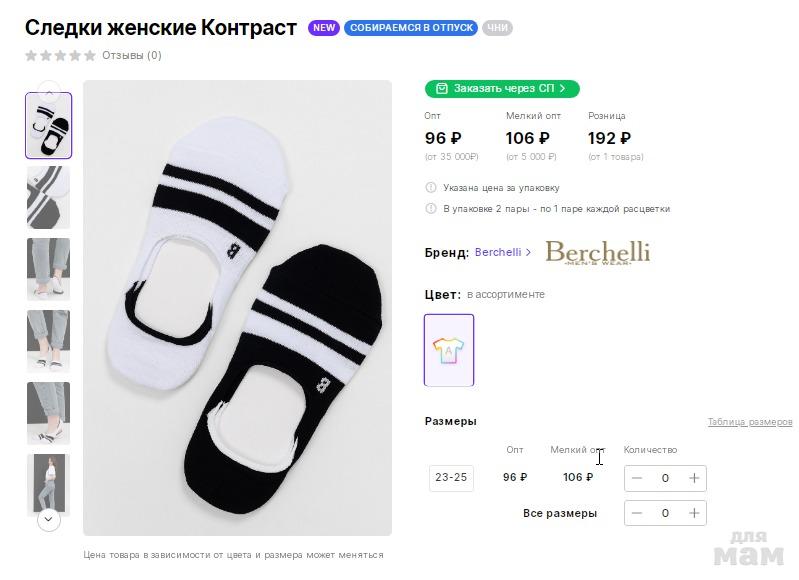This screenshot has height=580, width=799.
Task: Click the NEW badge
Action: point(324,28)
